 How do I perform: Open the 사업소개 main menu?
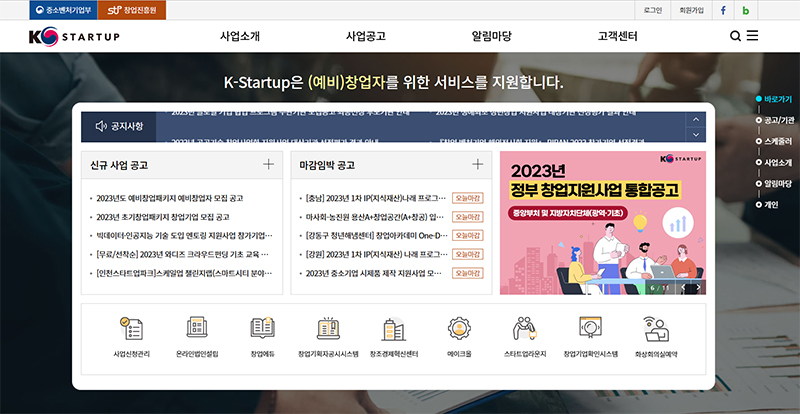coord(240,36)
